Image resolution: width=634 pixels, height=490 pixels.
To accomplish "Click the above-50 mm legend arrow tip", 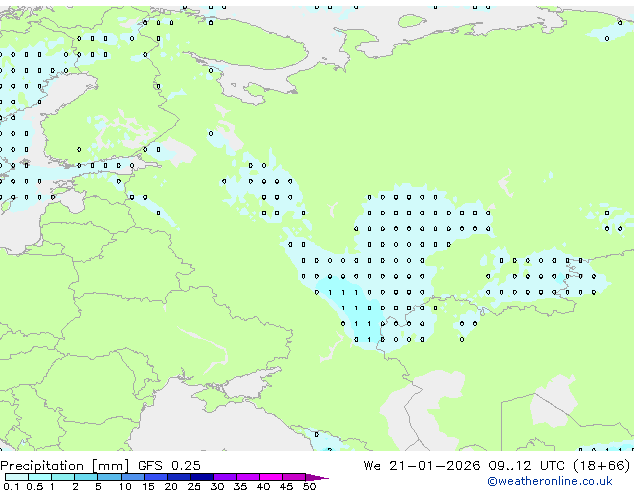I will pos(317,477).
